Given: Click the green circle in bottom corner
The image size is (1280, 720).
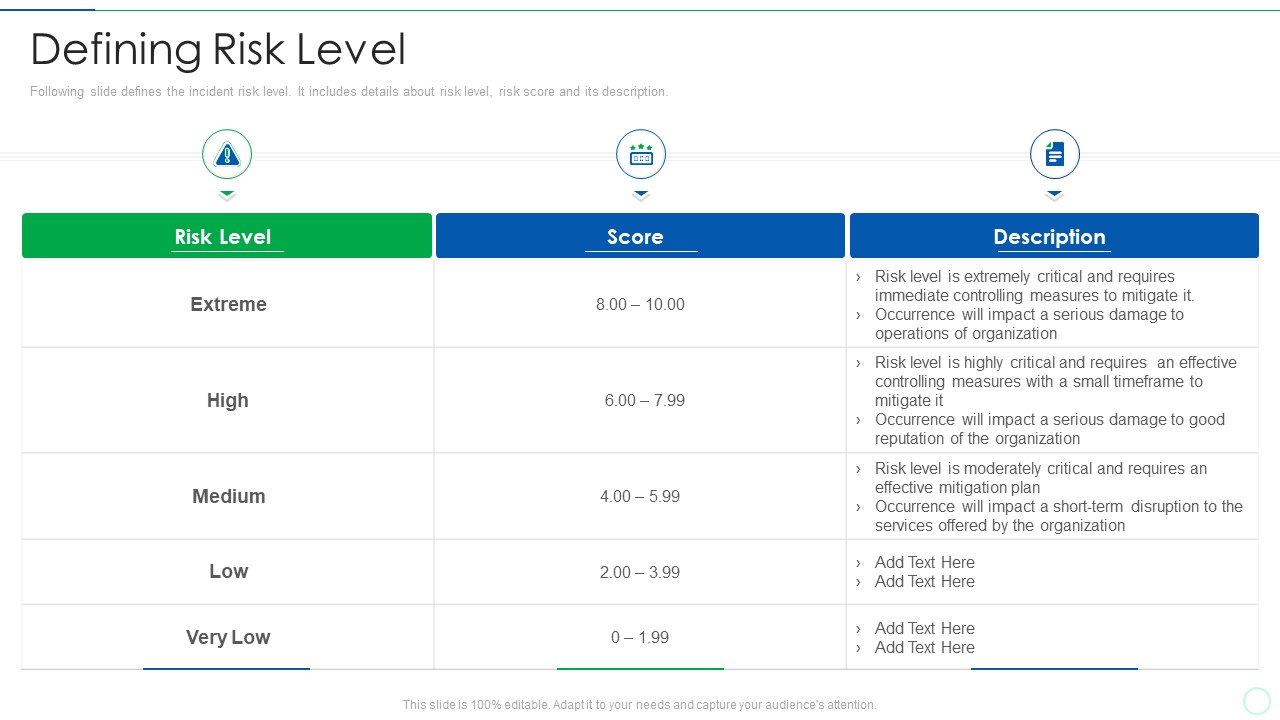Looking at the screenshot, I should pyautogui.click(x=1257, y=700).
